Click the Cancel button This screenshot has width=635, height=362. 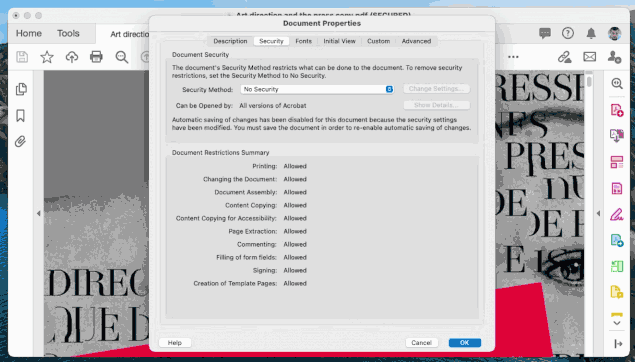tap(422, 343)
